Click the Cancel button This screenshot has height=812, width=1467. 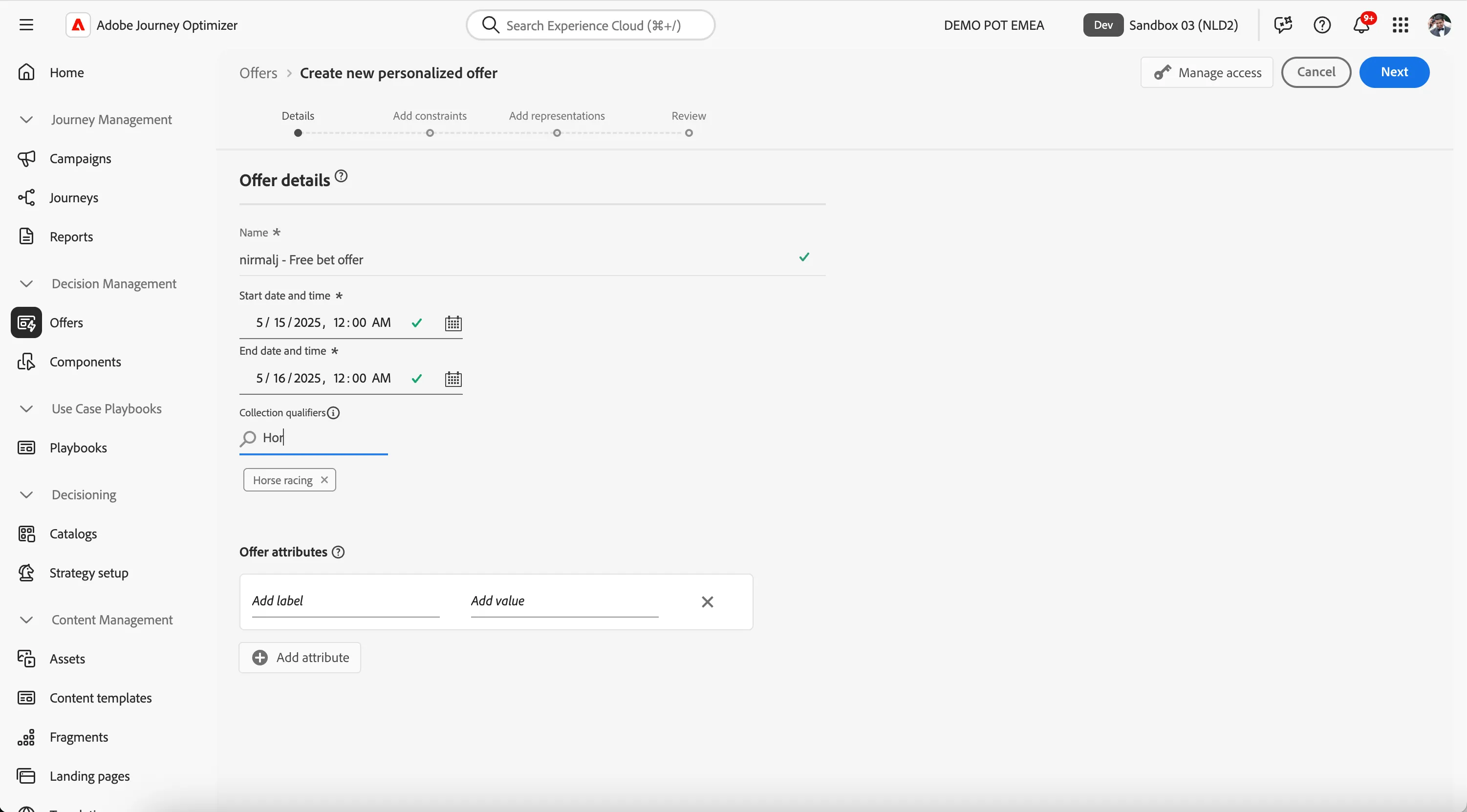(x=1316, y=72)
